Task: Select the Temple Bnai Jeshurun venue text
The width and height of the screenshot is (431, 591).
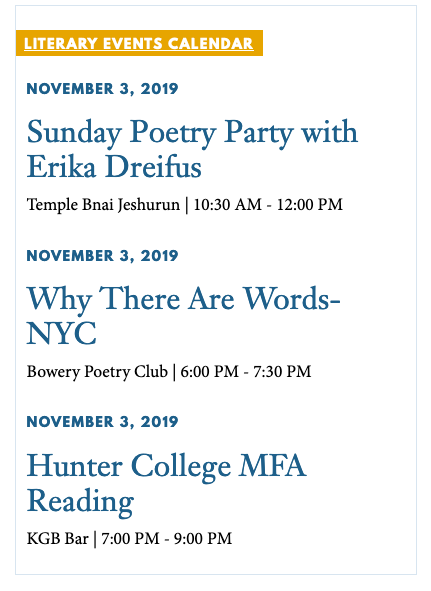Action: click(x=103, y=205)
